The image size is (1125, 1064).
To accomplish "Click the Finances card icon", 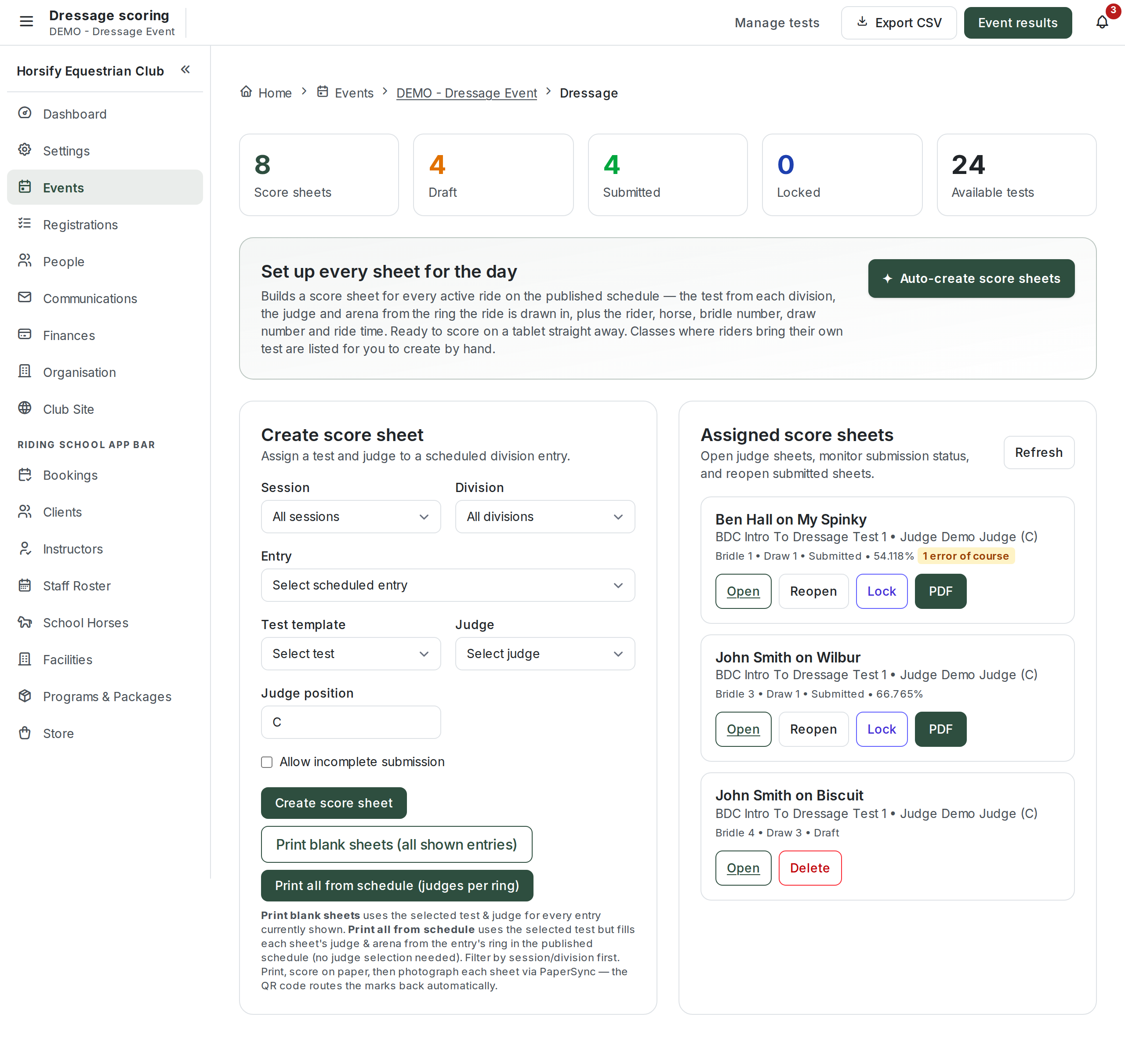I will [x=25, y=335].
